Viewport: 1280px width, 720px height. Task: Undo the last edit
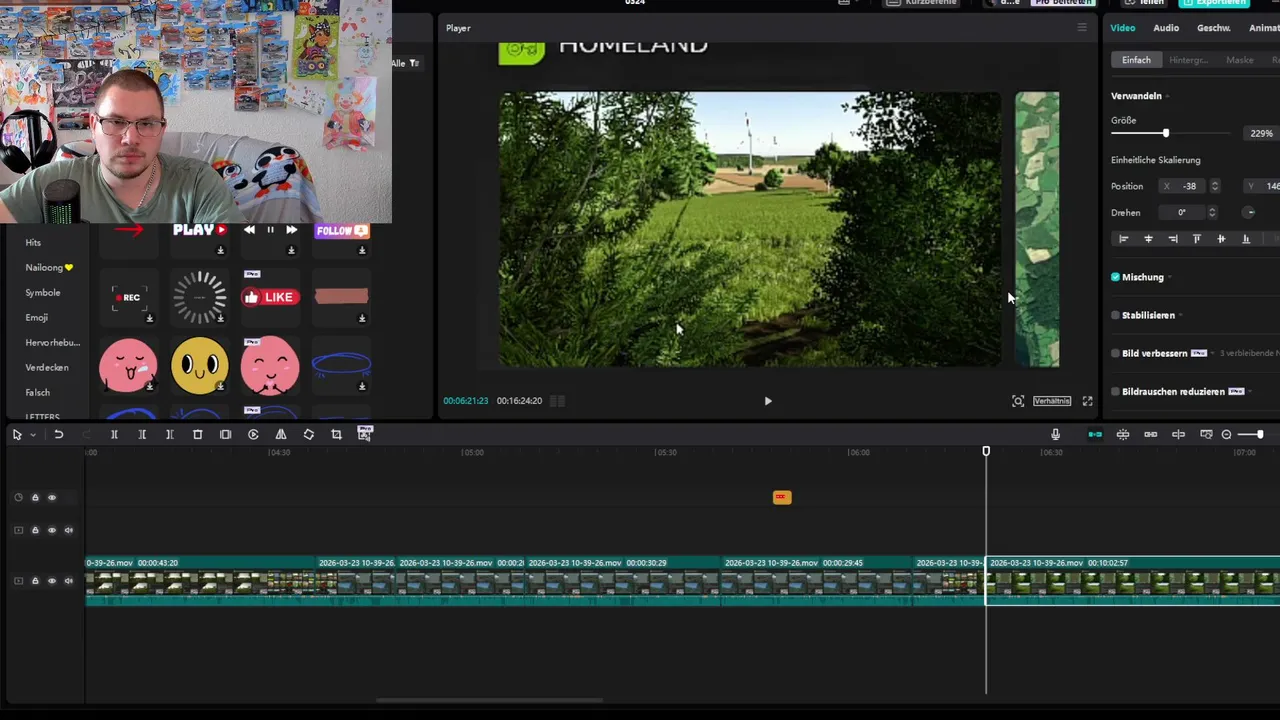59,435
